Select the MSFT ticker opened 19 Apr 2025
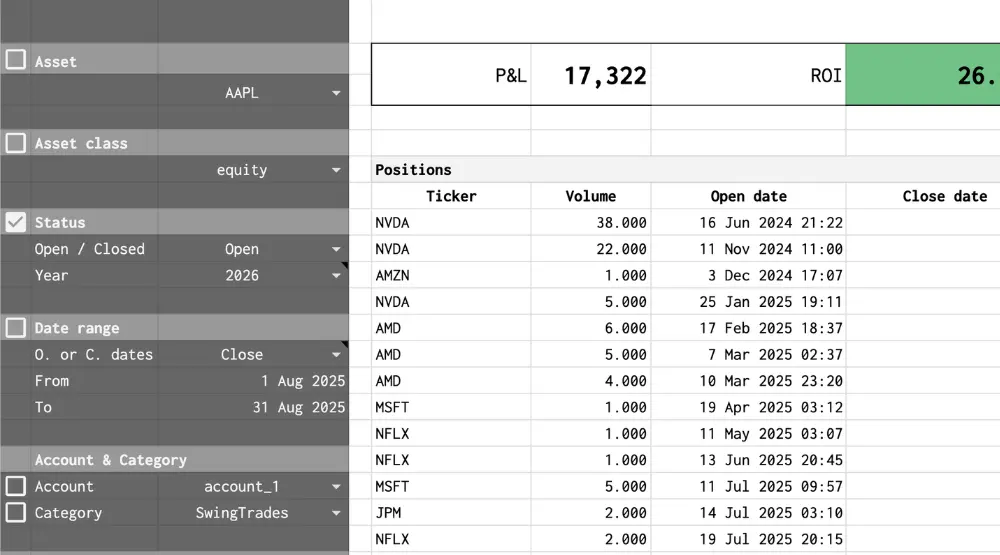 [451, 407]
